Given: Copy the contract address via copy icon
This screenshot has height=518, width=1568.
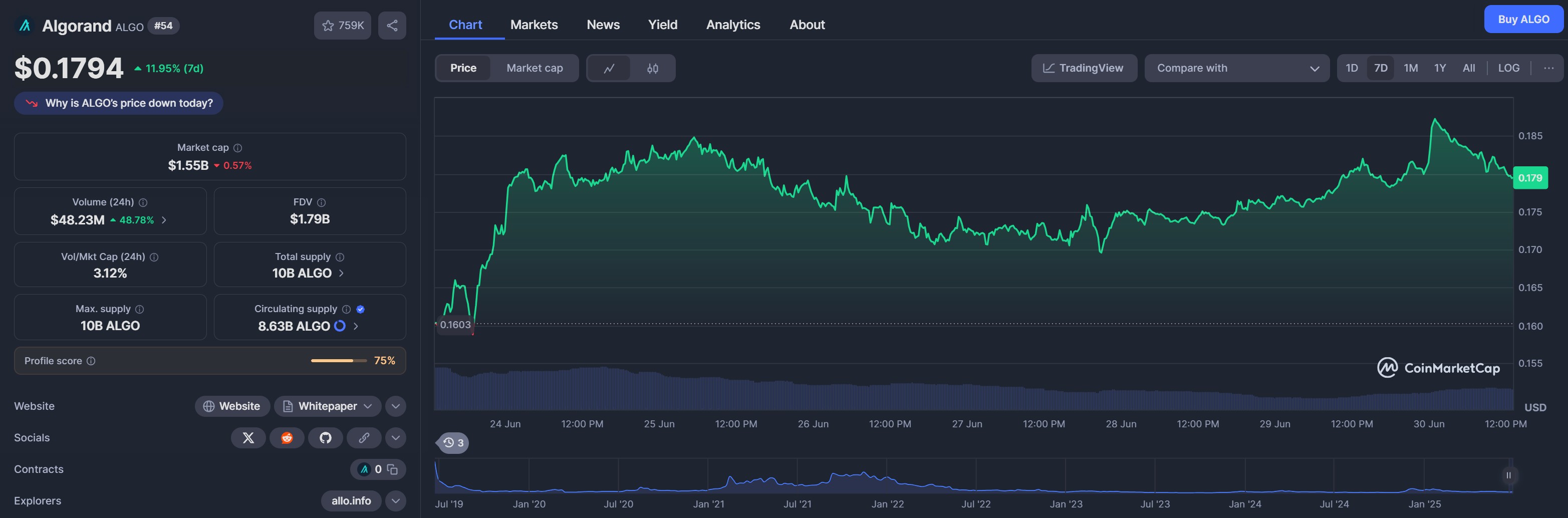Looking at the screenshot, I should pos(393,469).
